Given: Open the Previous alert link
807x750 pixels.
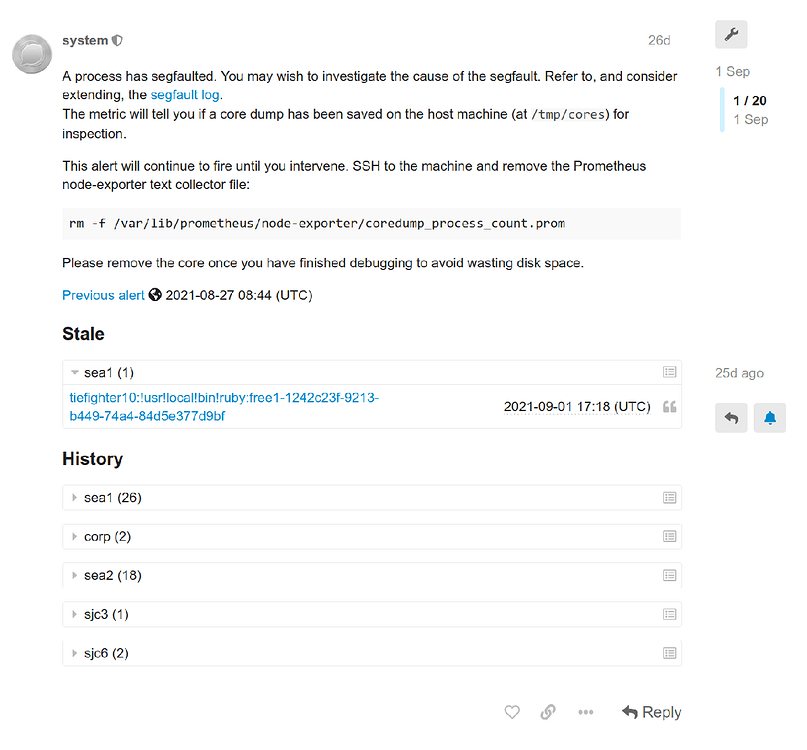Looking at the screenshot, I should click(x=103, y=295).
